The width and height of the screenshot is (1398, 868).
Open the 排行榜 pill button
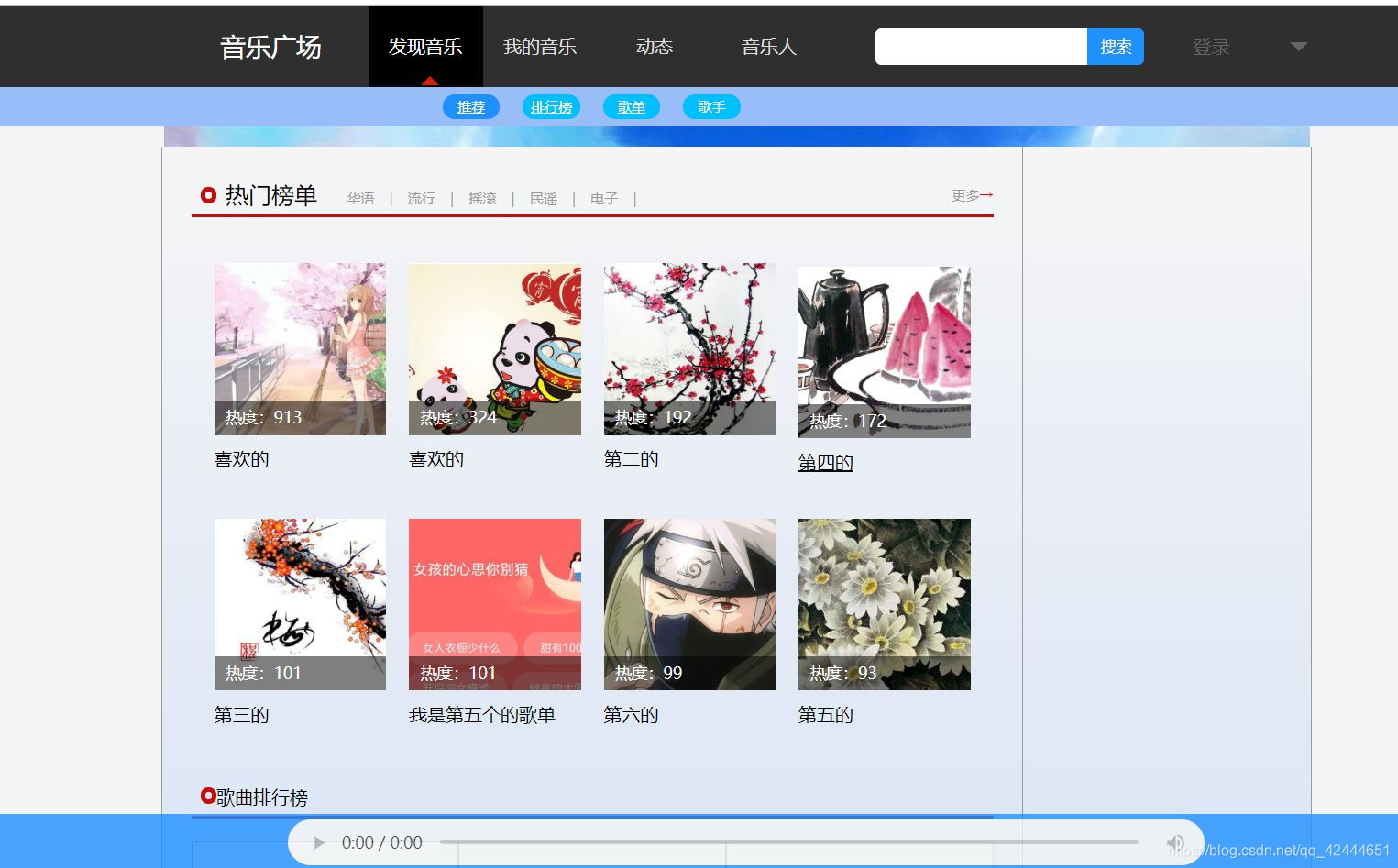point(551,107)
